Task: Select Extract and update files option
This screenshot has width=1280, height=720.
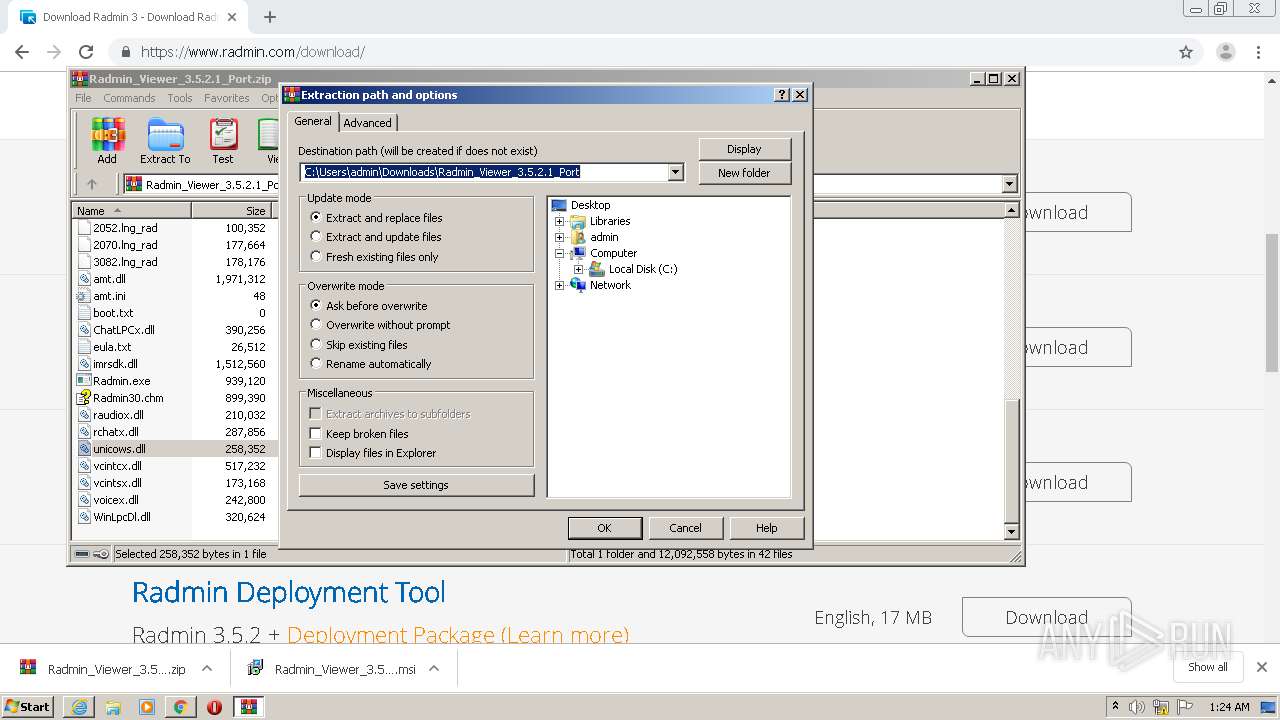Action: (374, 237)
